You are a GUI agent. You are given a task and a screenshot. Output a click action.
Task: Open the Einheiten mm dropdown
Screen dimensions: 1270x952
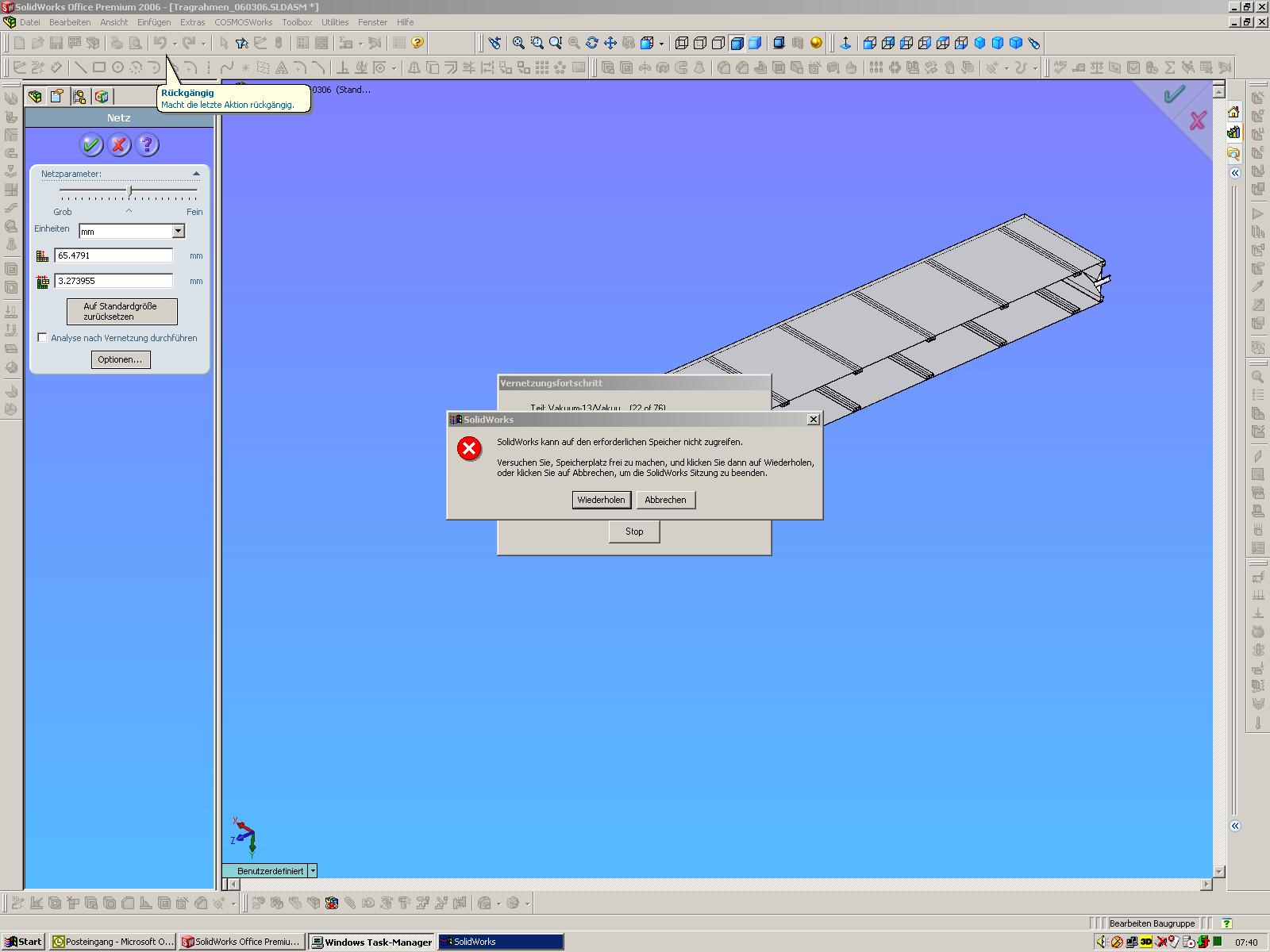(178, 231)
